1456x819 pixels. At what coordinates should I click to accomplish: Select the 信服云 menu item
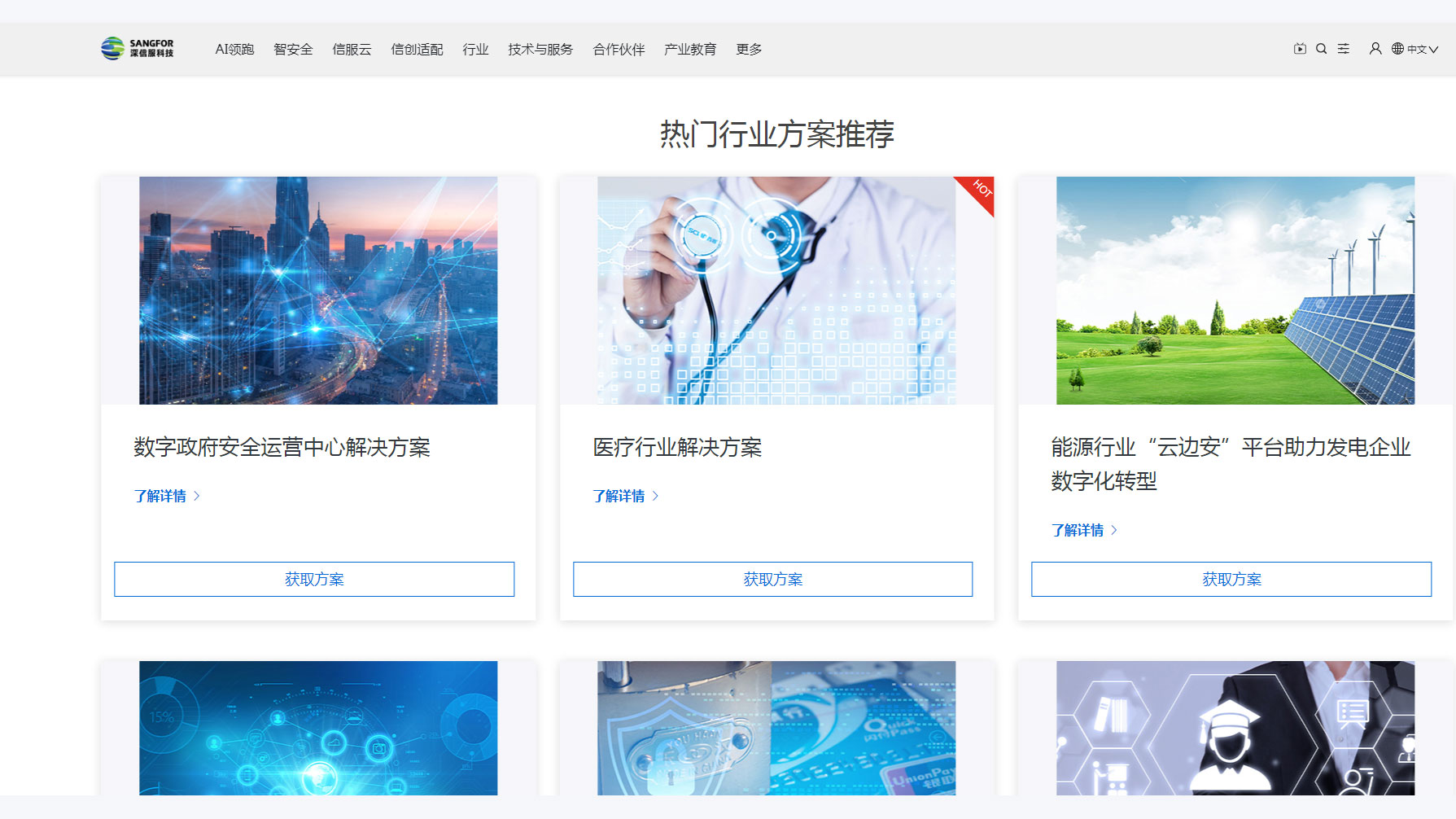tap(352, 50)
